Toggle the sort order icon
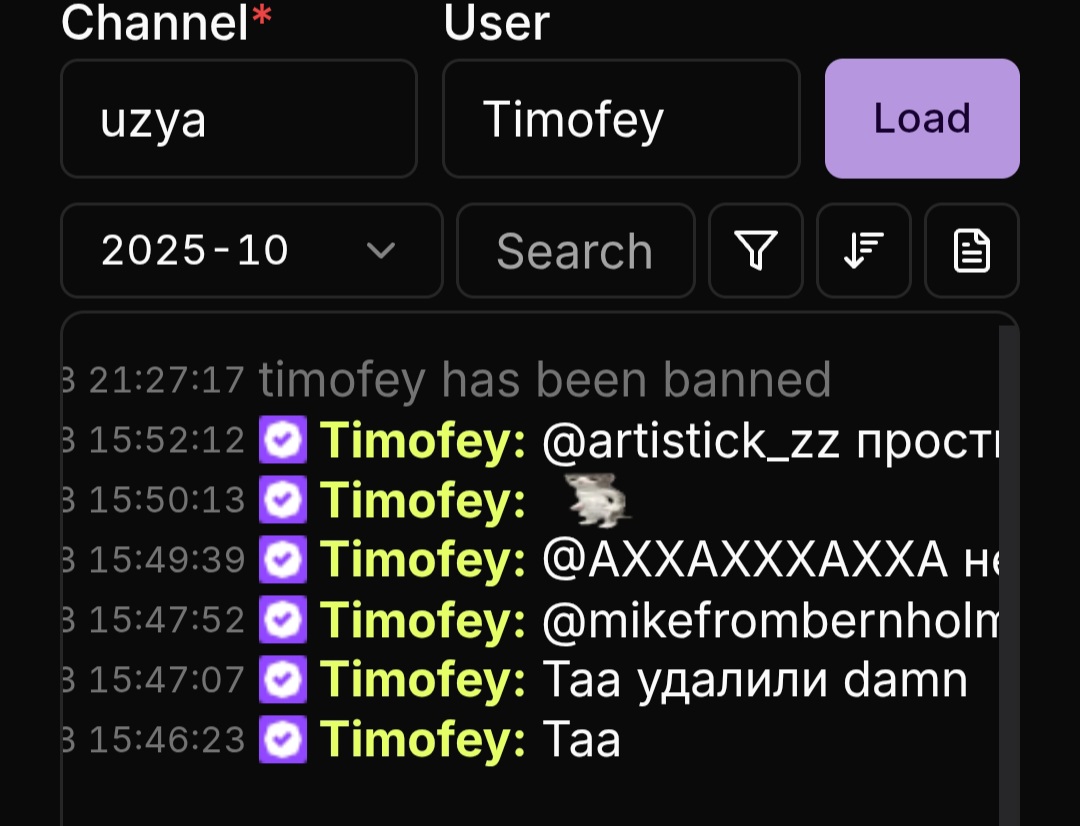The height and width of the screenshot is (826, 1080). tap(864, 251)
